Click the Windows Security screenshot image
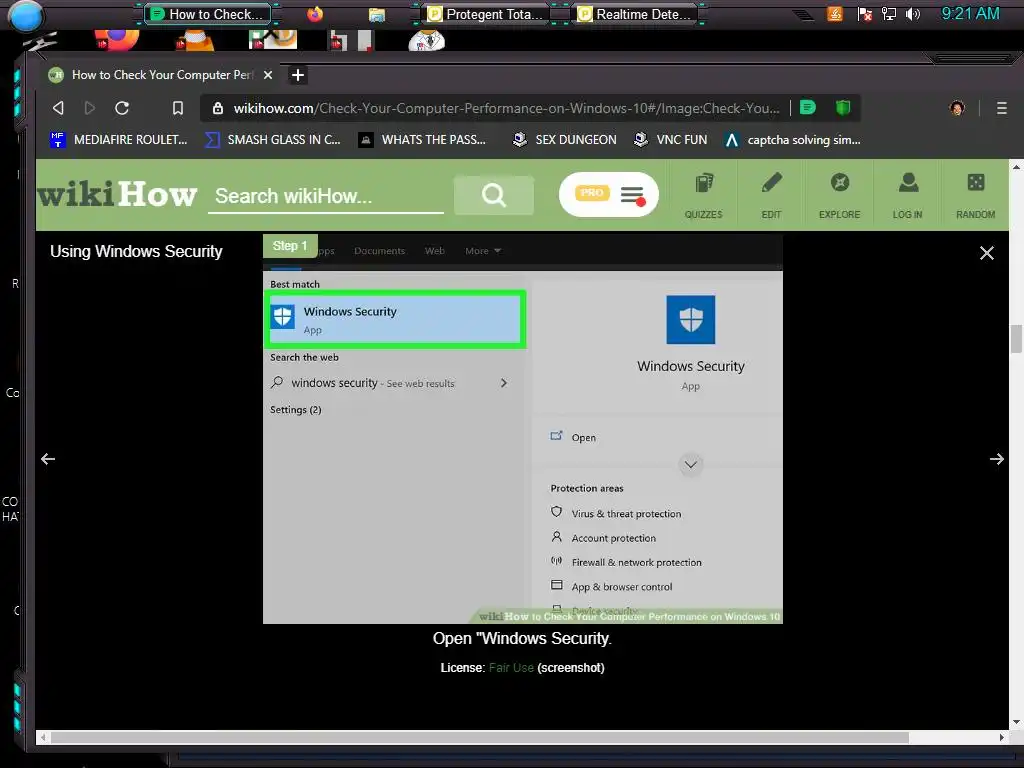Image resolution: width=1024 pixels, height=768 pixels. (522, 429)
